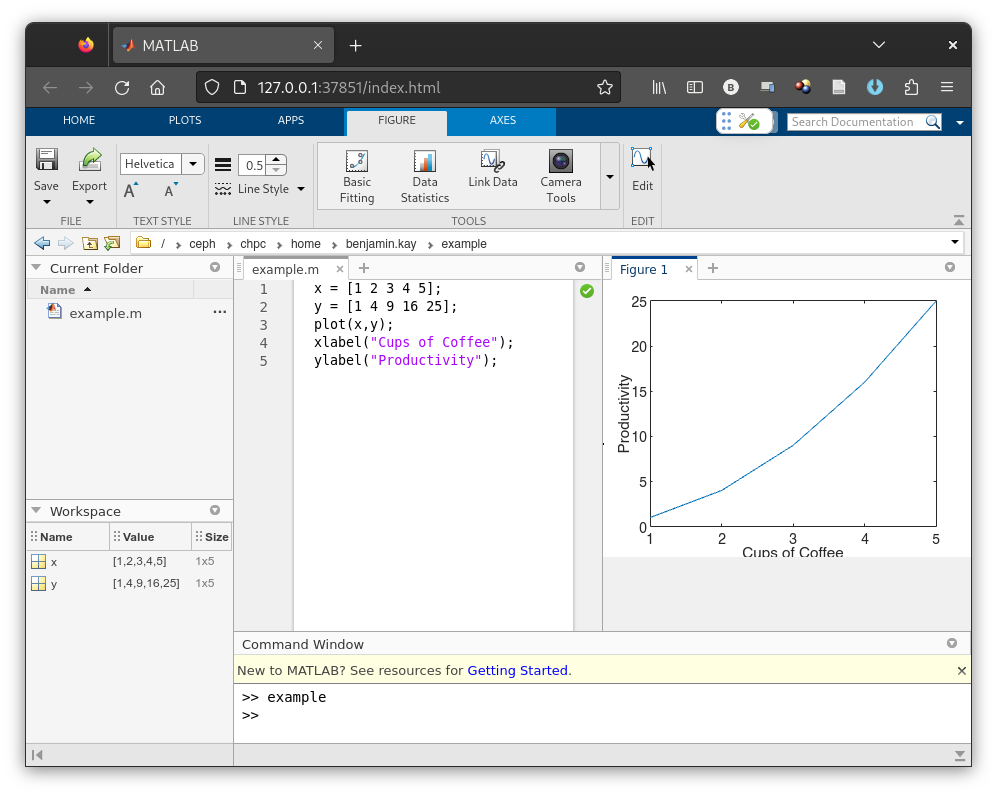
Task: Switch to the PLOTS ribbon tab
Action: pos(185,120)
